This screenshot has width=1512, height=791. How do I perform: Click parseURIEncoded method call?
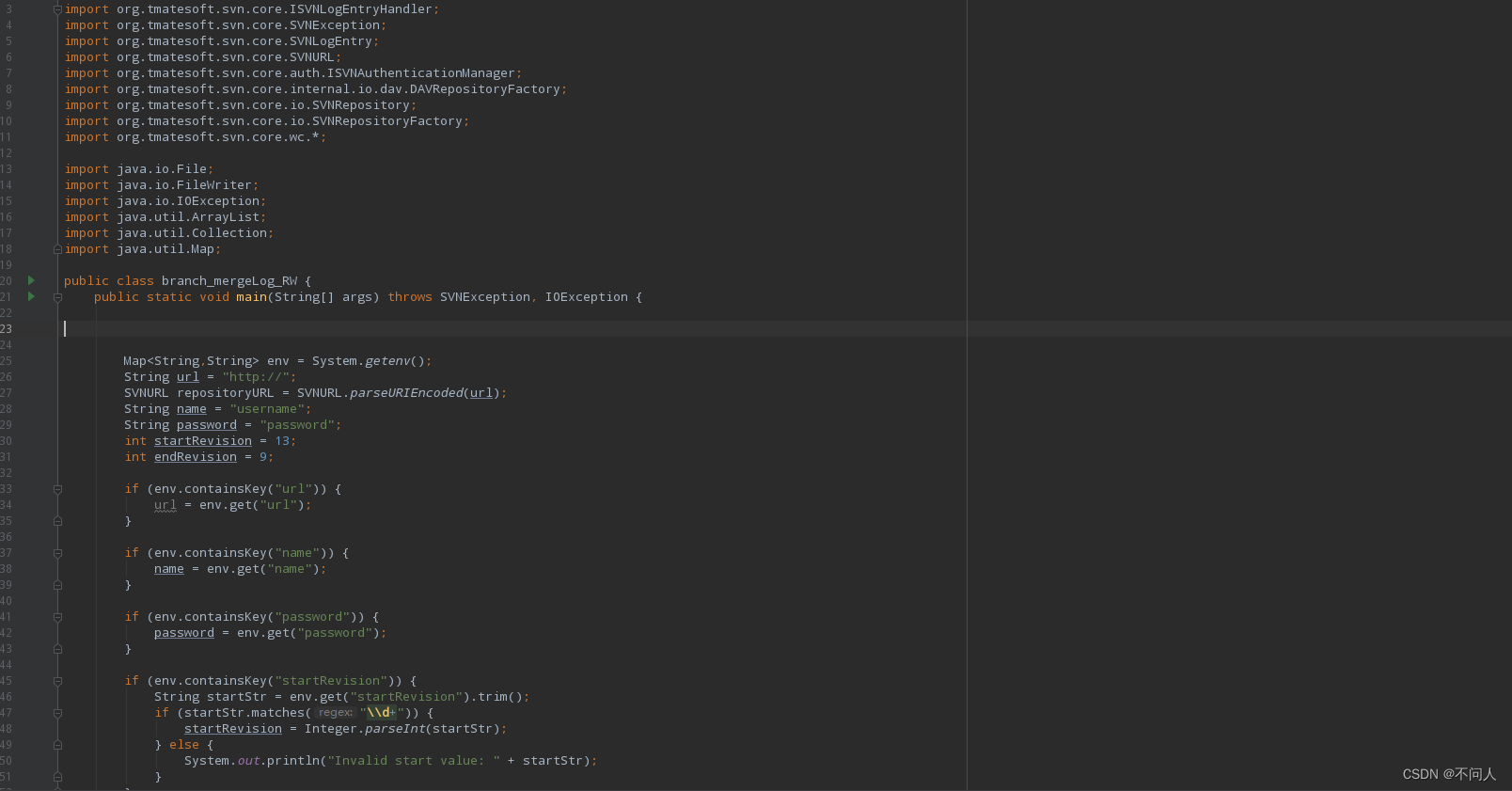(406, 393)
